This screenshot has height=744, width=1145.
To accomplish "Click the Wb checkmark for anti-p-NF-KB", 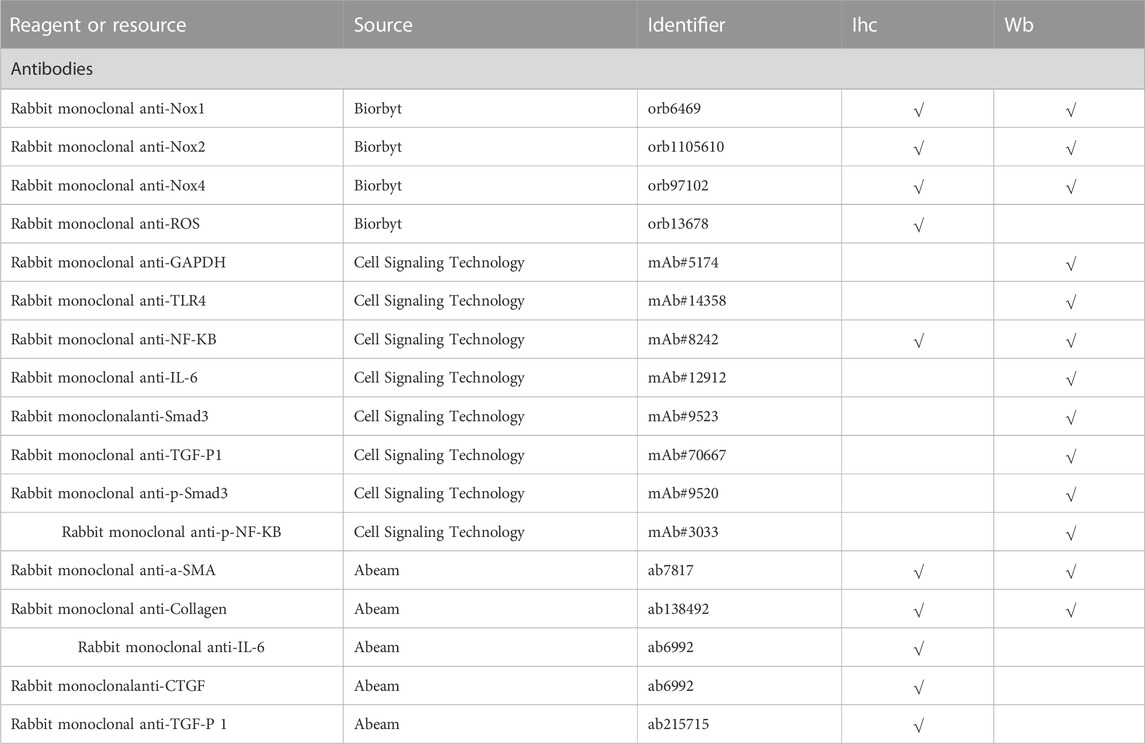I will tap(1071, 534).
